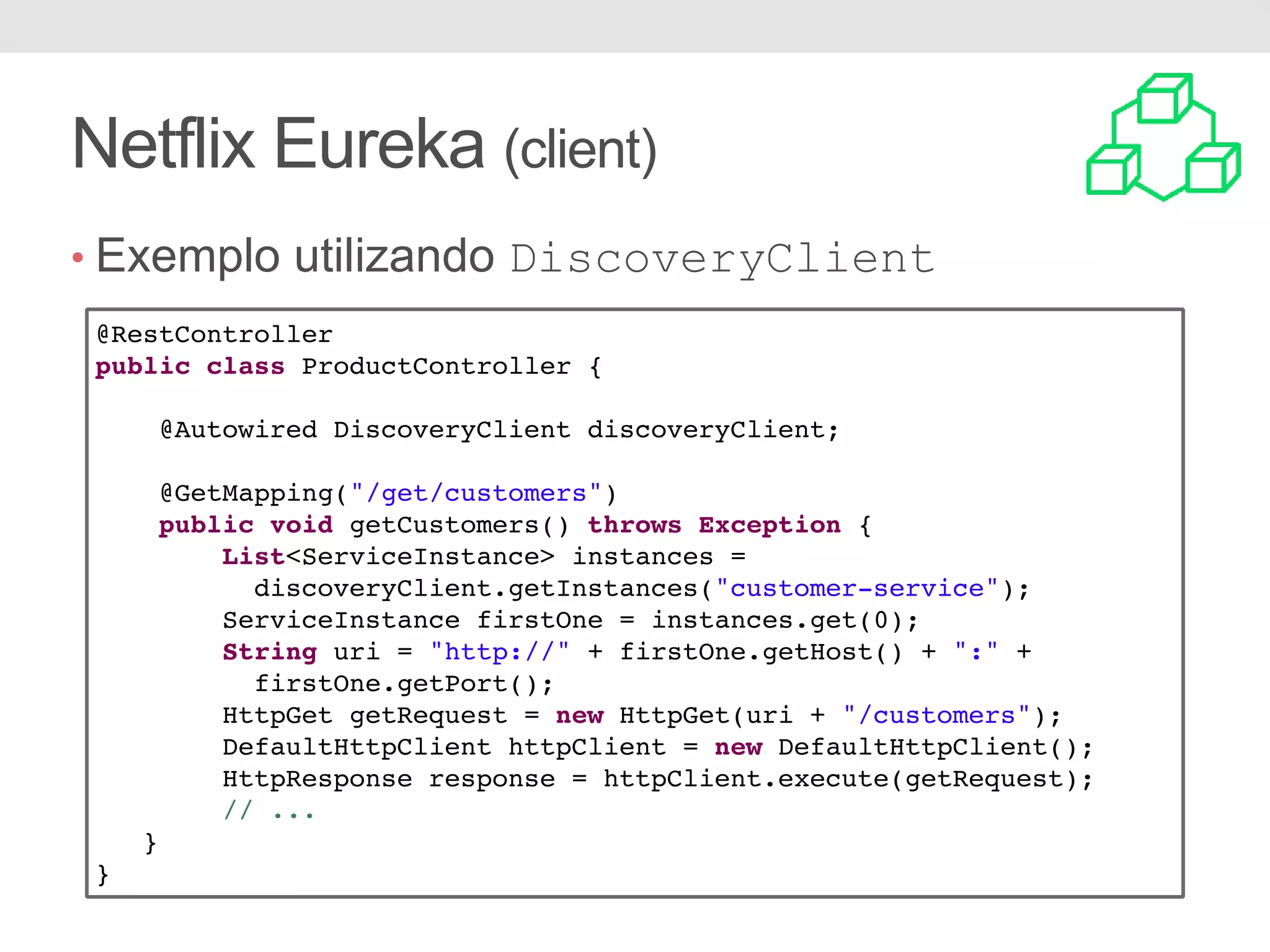Click the 'firstOne.getPort();' line
Screen dimensions: 1270x952
(x=404, y=684)
